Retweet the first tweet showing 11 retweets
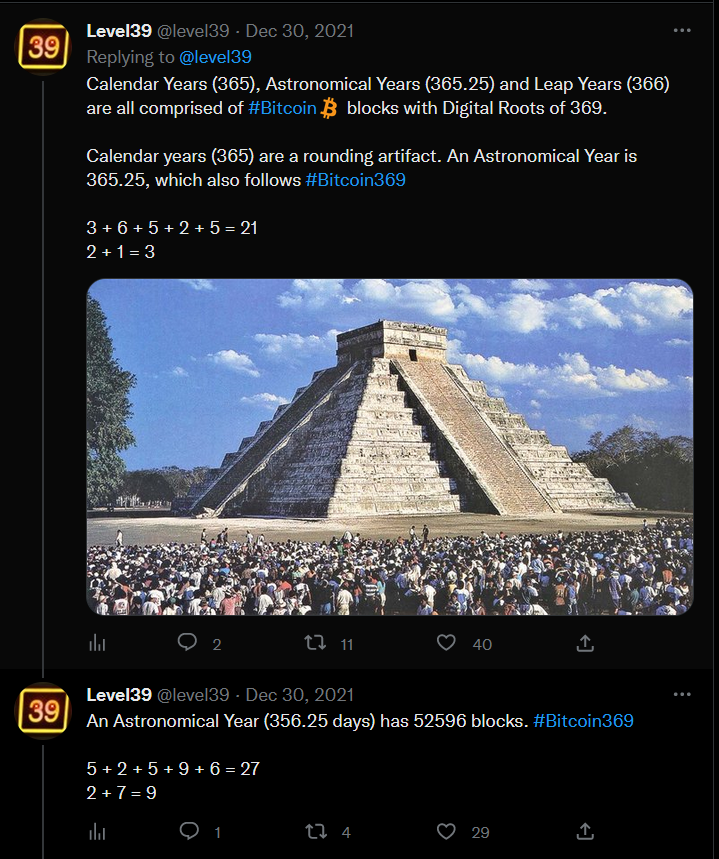The image size is (719, 859). (x=315, y=642)
